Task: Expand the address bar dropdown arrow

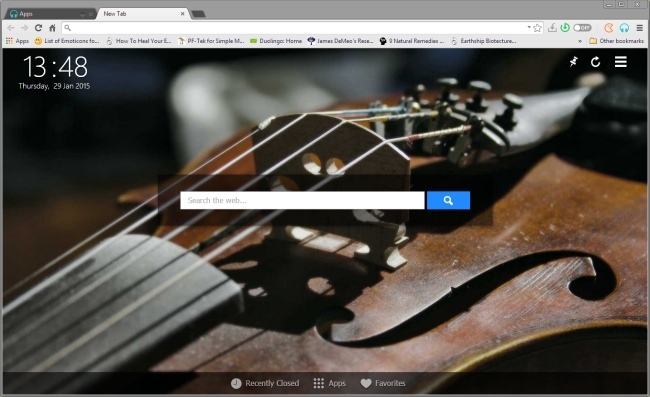Action: click(x=529, y=27)
